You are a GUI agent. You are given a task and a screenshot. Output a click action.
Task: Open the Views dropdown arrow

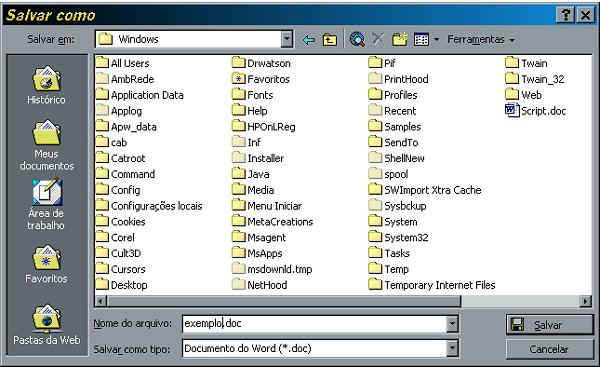436,40
